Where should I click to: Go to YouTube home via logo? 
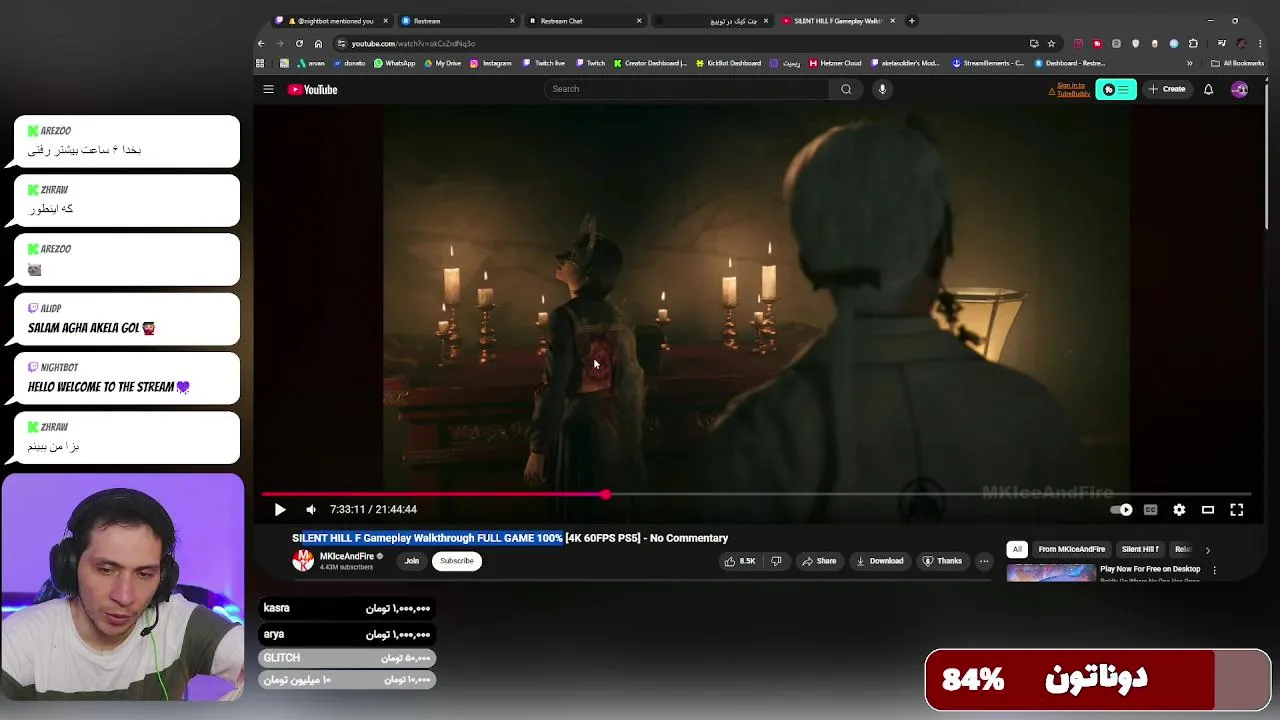312,90
